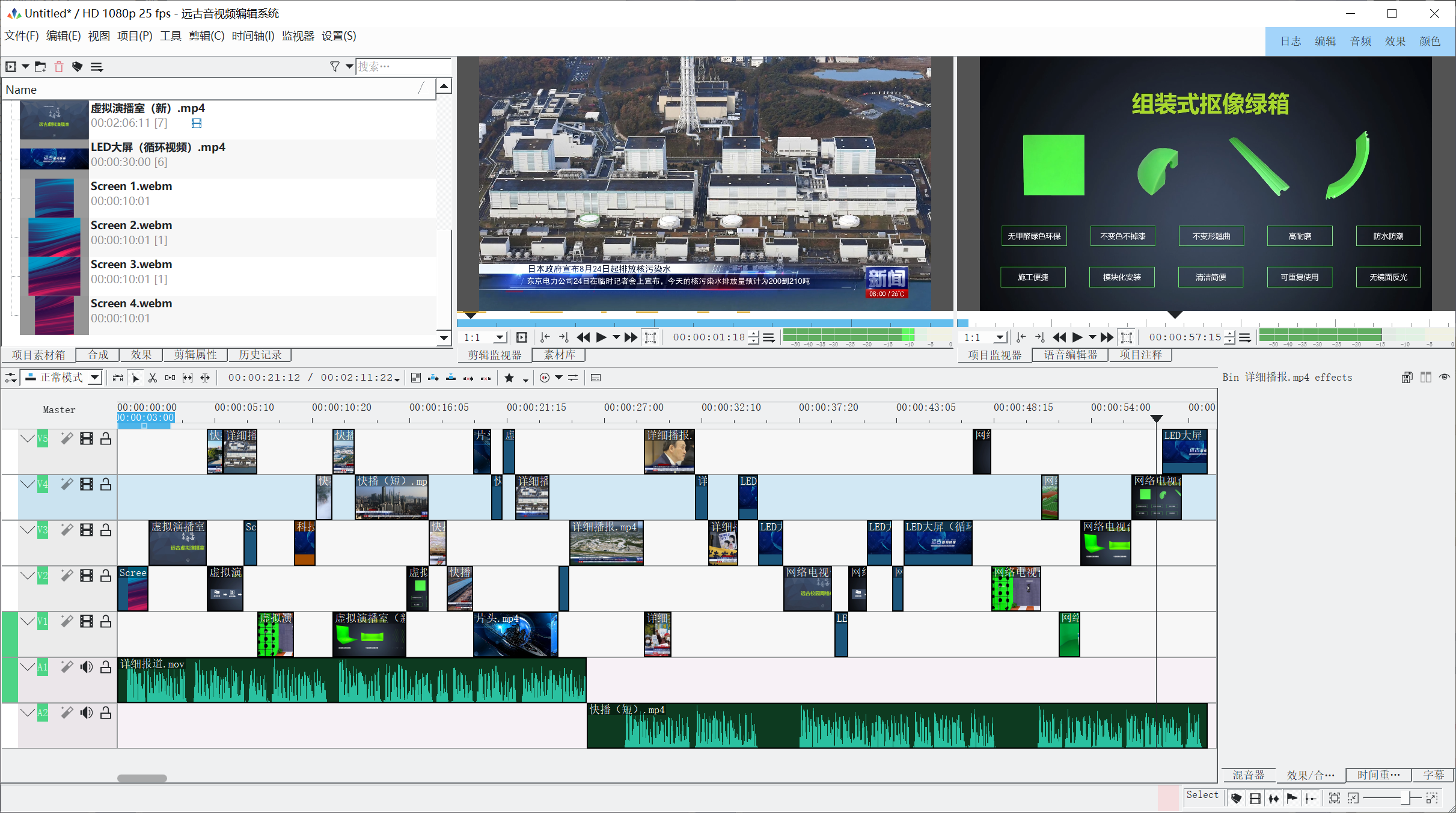The width and height of the screenshot is (1456, 813).
Task: Insert clip zone into timeline
Action: 433,378
